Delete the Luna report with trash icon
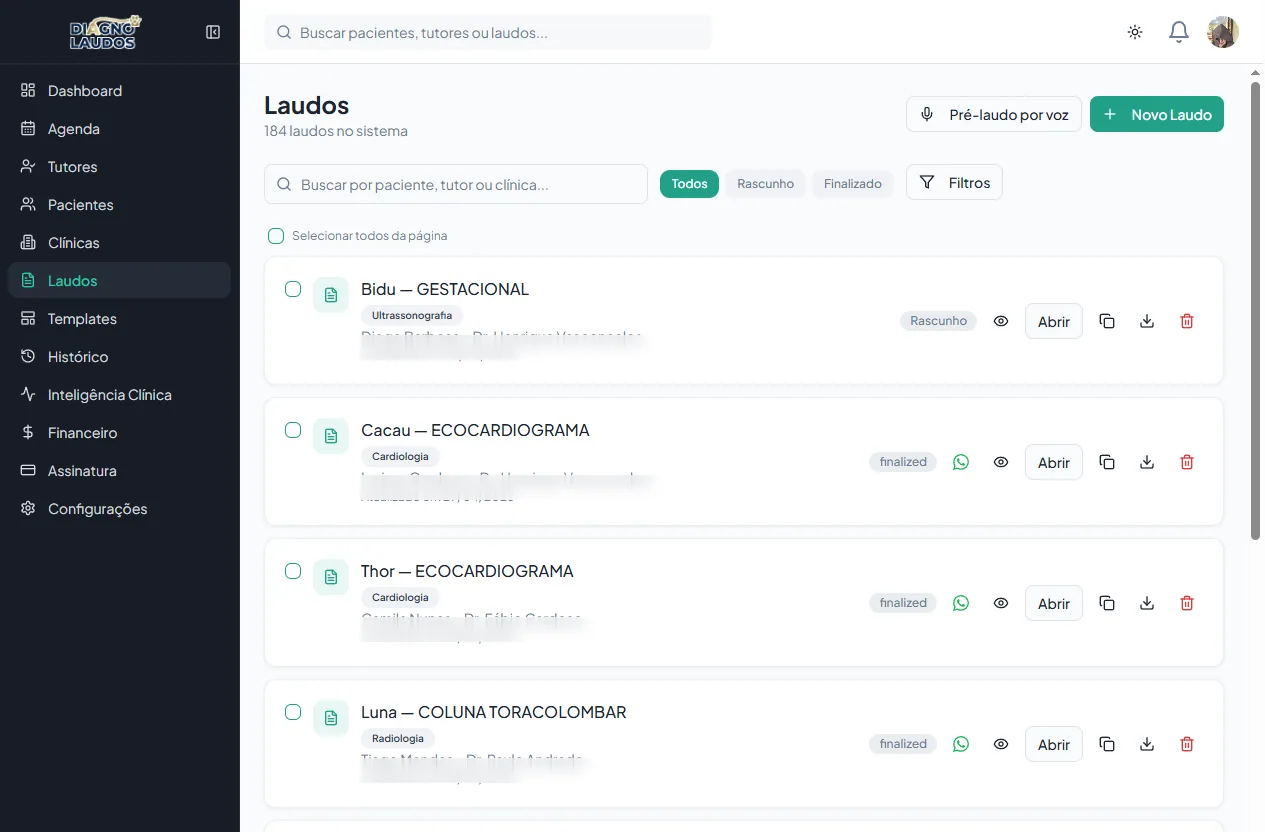 pos(1187,744)
